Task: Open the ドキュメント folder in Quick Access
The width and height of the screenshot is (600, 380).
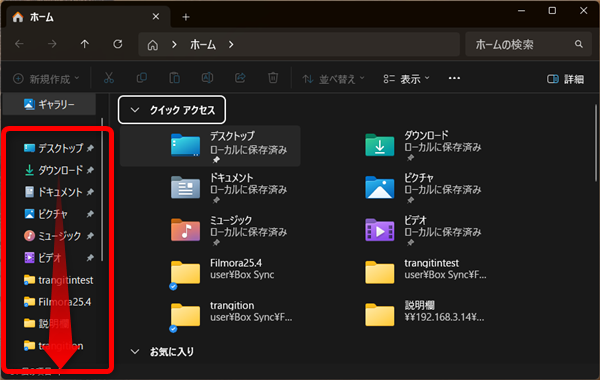Action: point(229,188)
